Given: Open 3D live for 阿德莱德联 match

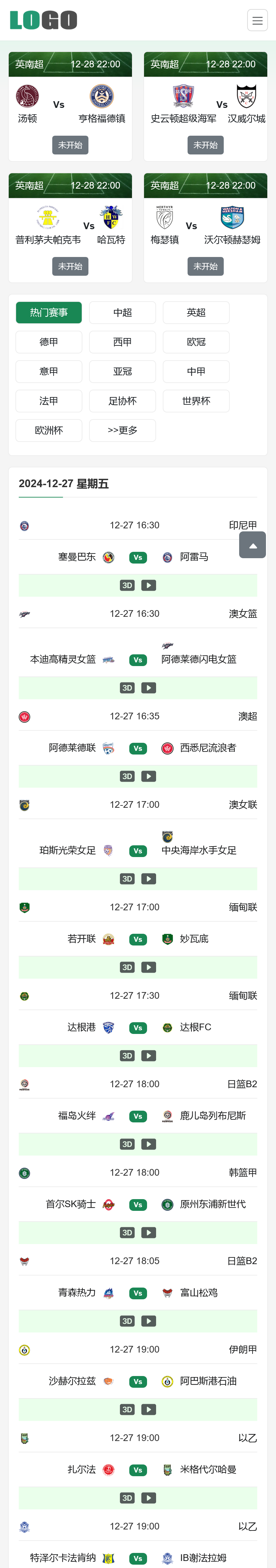Looking at the screenshot, I should (x=127, y=776).
